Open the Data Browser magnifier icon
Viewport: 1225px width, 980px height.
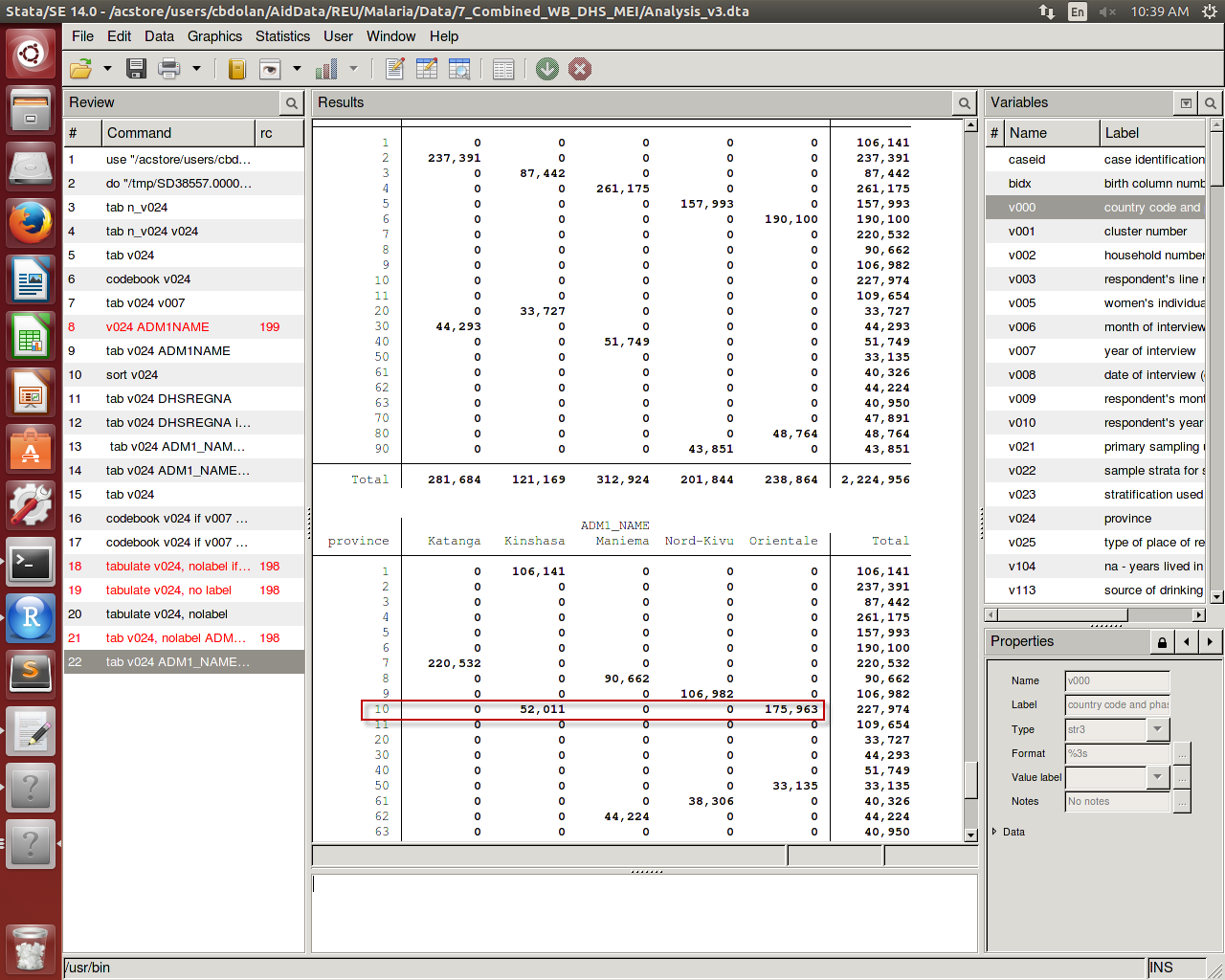coord(459,69)
